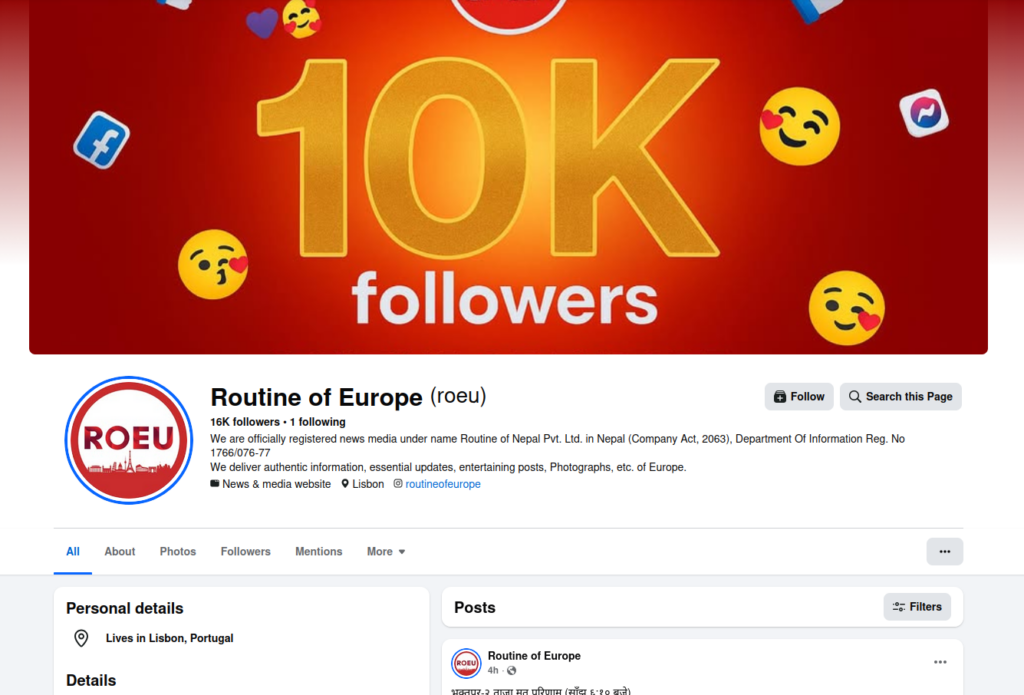The image size is (1024, 695).
Task: Click Search this Page button
Action: [900, 396]
